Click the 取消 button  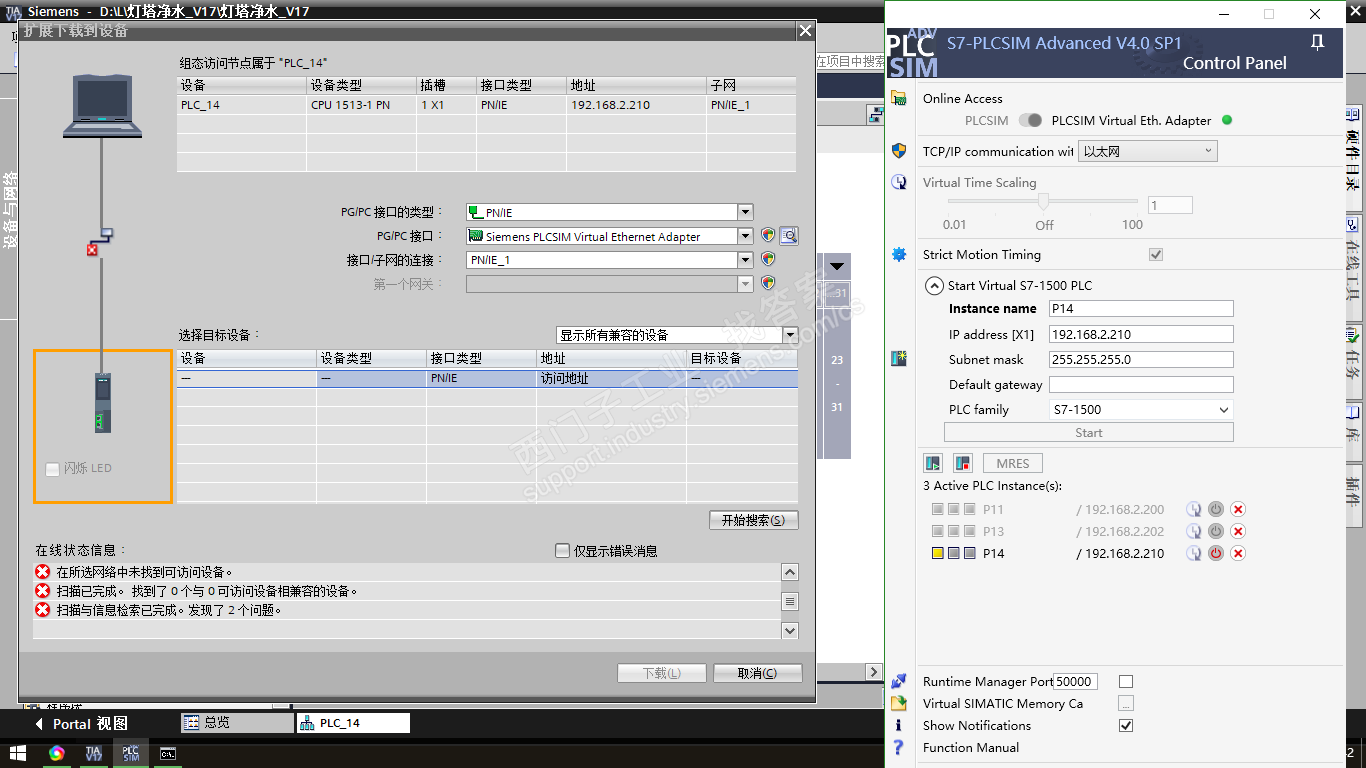[x=757, y=673]
